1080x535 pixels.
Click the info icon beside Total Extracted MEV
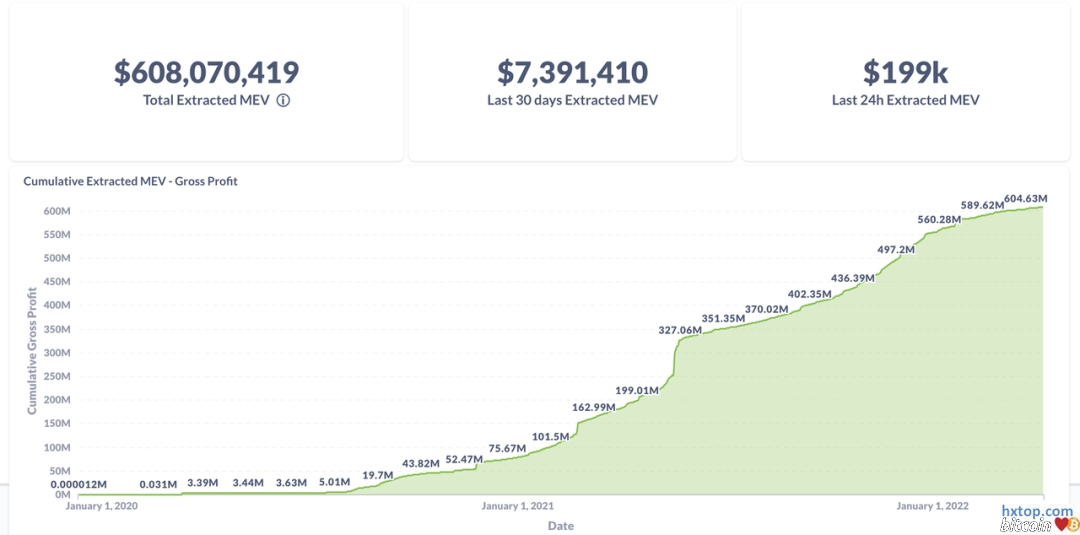pyautogui.click(x=283, y=100)
